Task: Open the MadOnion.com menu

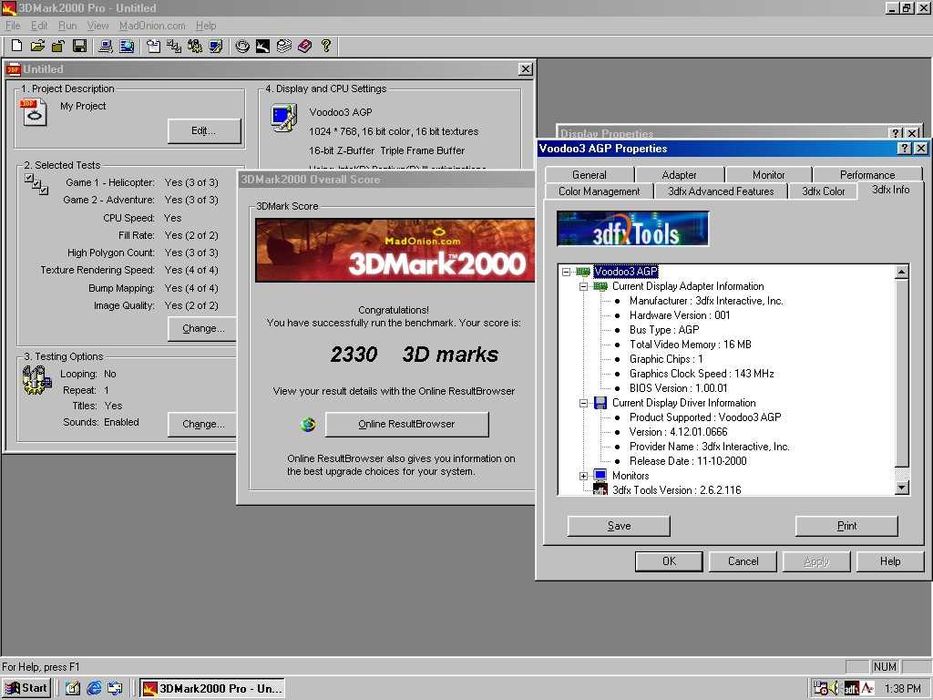Action: point(152,26)
